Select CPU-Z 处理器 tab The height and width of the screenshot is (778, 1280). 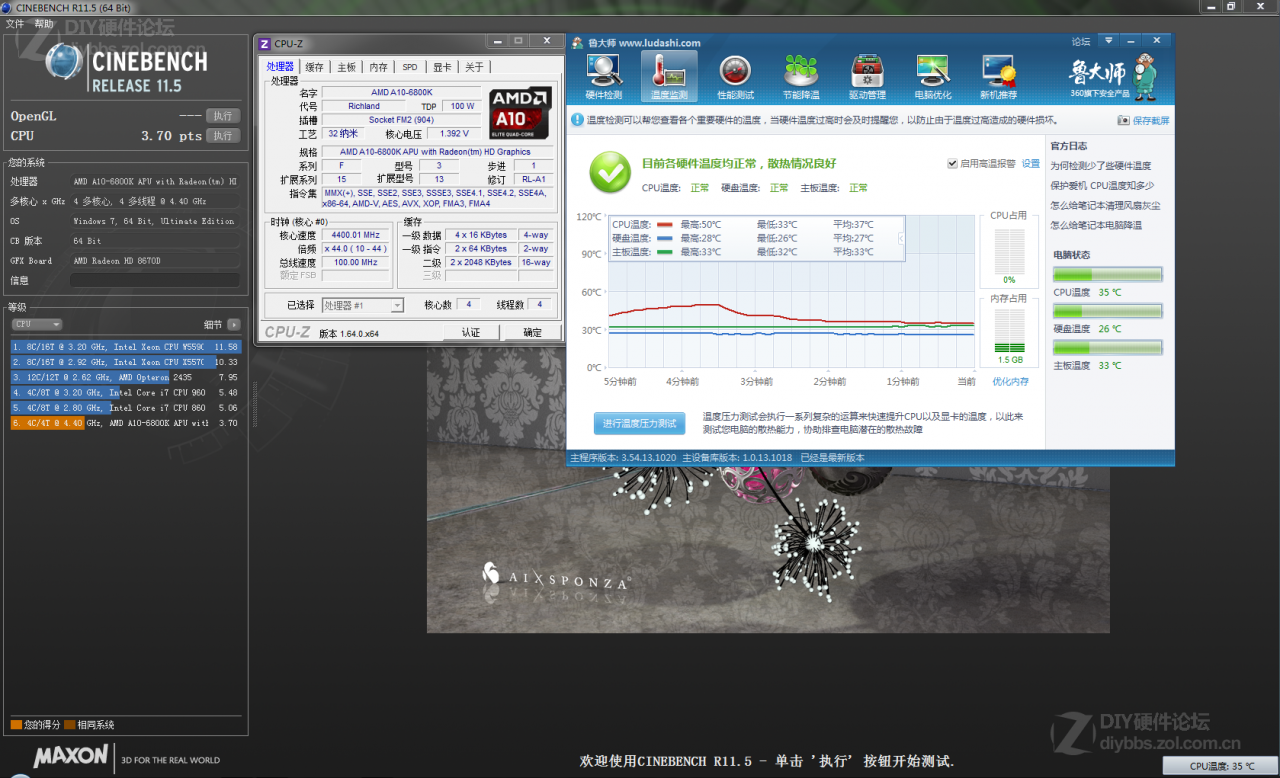[x=280, y=66]
